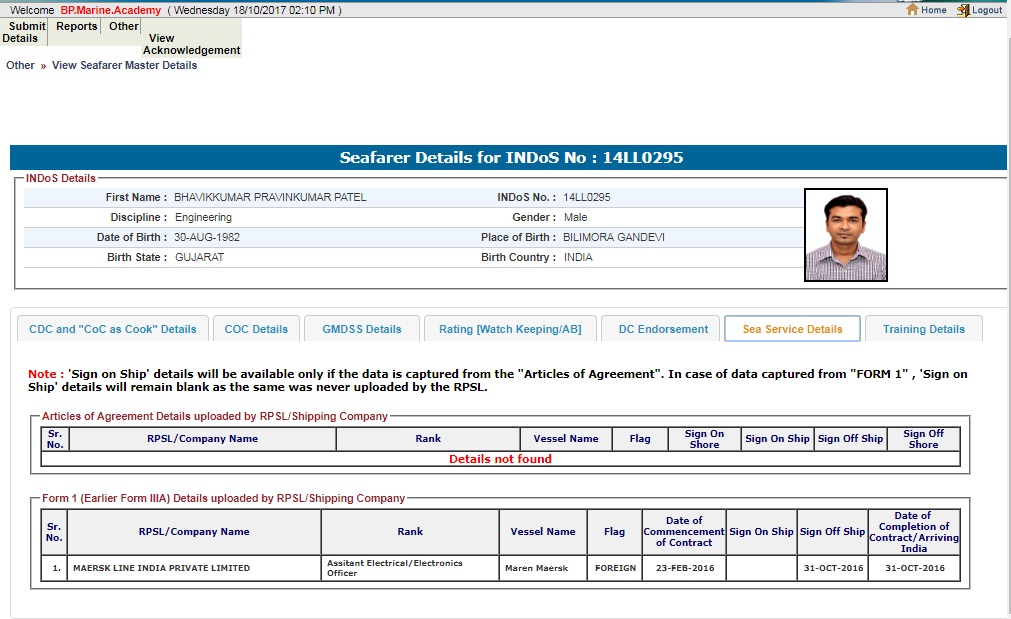1011x619 pixels.
Task: Open the Other menu
Action: click(124, 27)
